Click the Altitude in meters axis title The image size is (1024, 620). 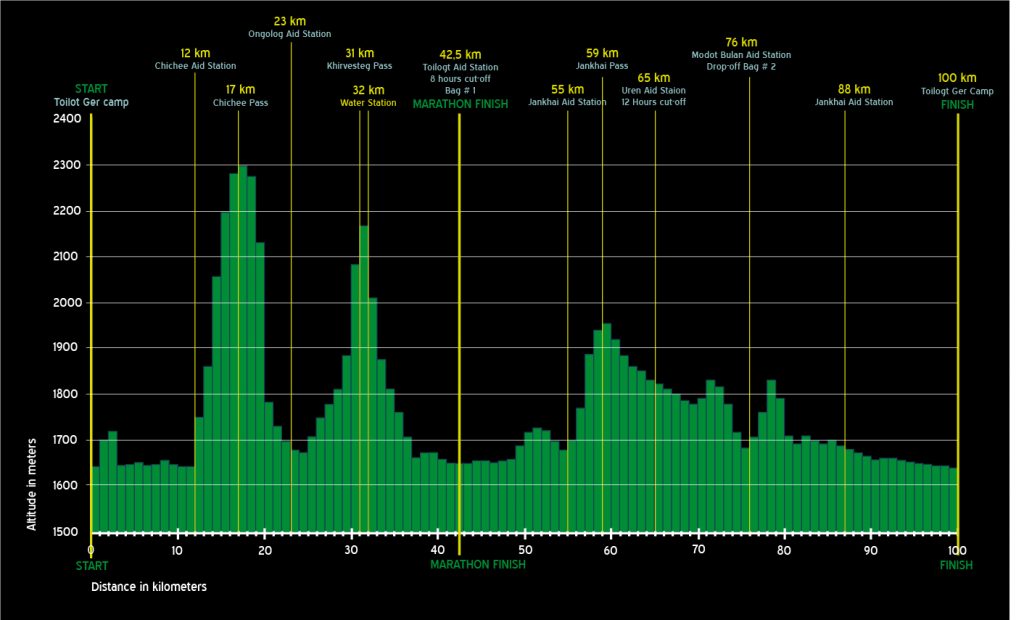pyautogui.click(x=32, y=483)
